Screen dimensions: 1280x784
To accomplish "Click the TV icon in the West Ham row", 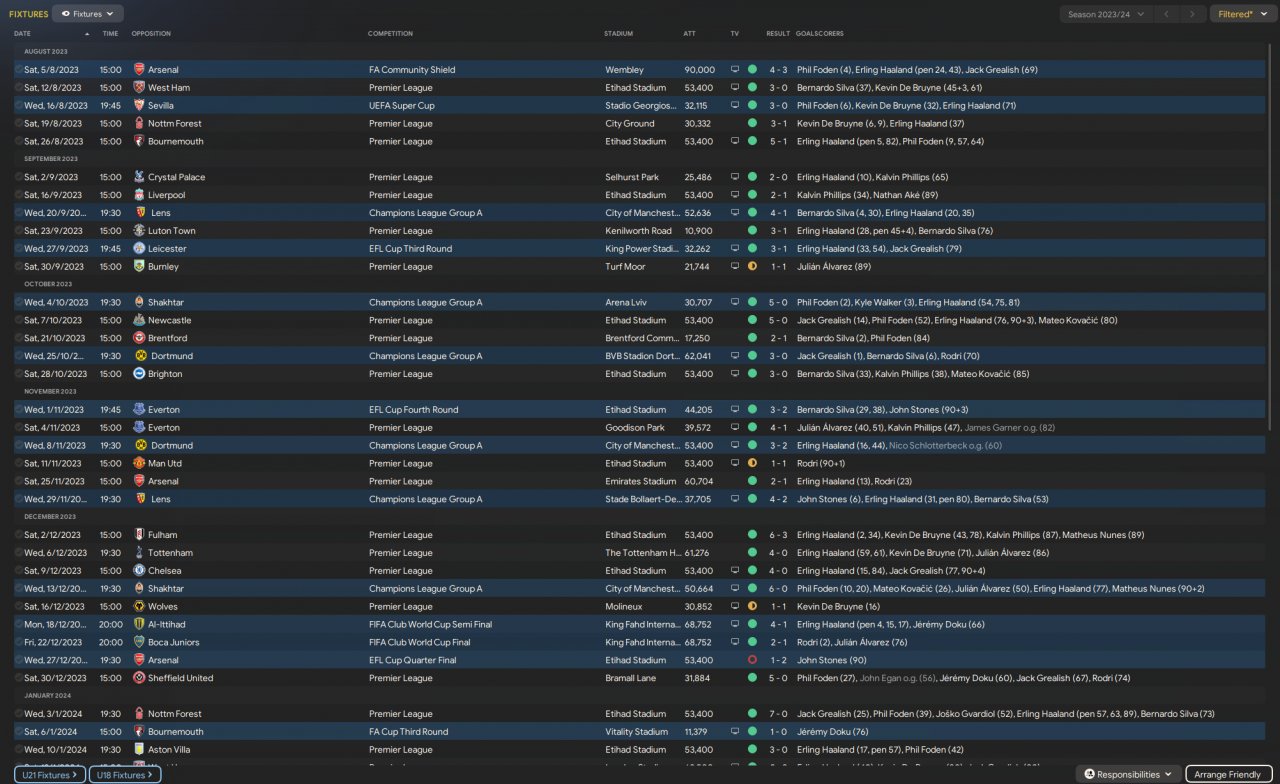I will [x=735, y=88].
